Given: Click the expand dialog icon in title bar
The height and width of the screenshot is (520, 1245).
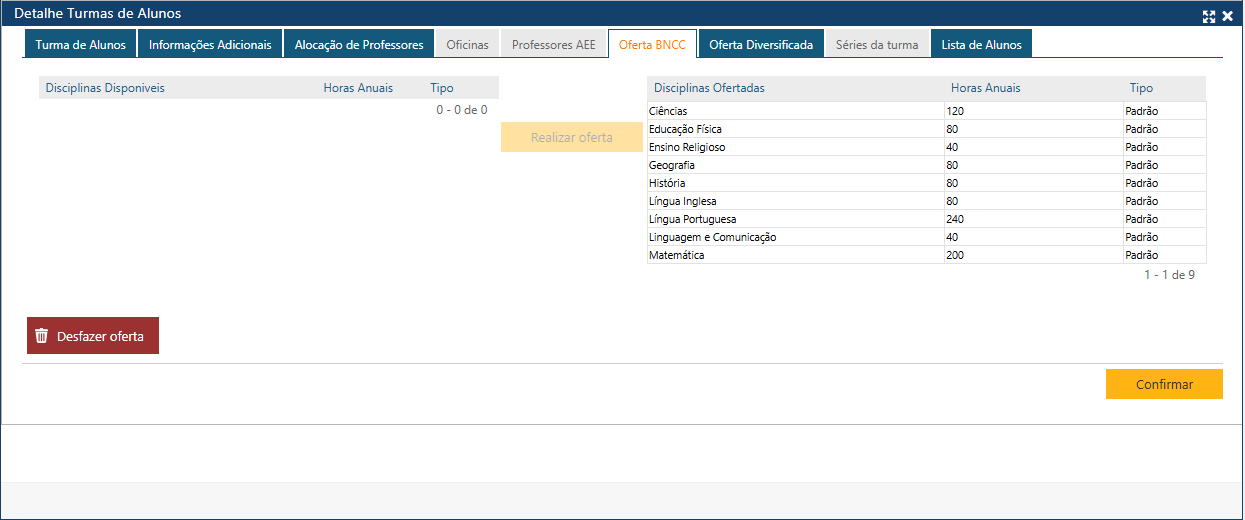Looking at the screenshot, I should 1209,16.
